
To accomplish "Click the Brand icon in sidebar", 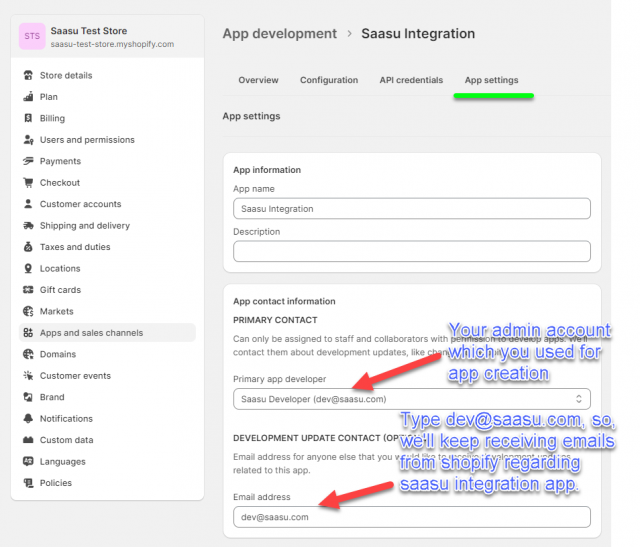I will click(x=28, y=397).
